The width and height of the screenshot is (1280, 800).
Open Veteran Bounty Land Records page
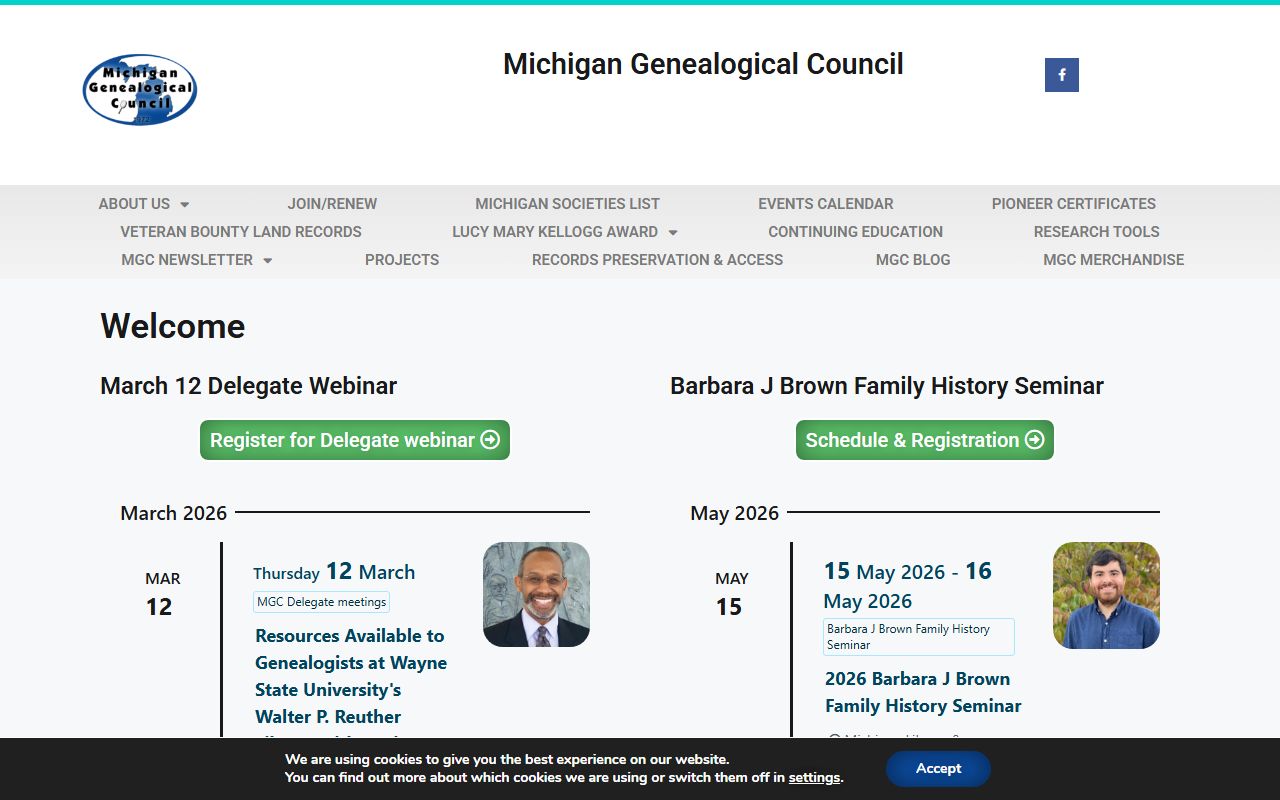(x=241, y=232)
